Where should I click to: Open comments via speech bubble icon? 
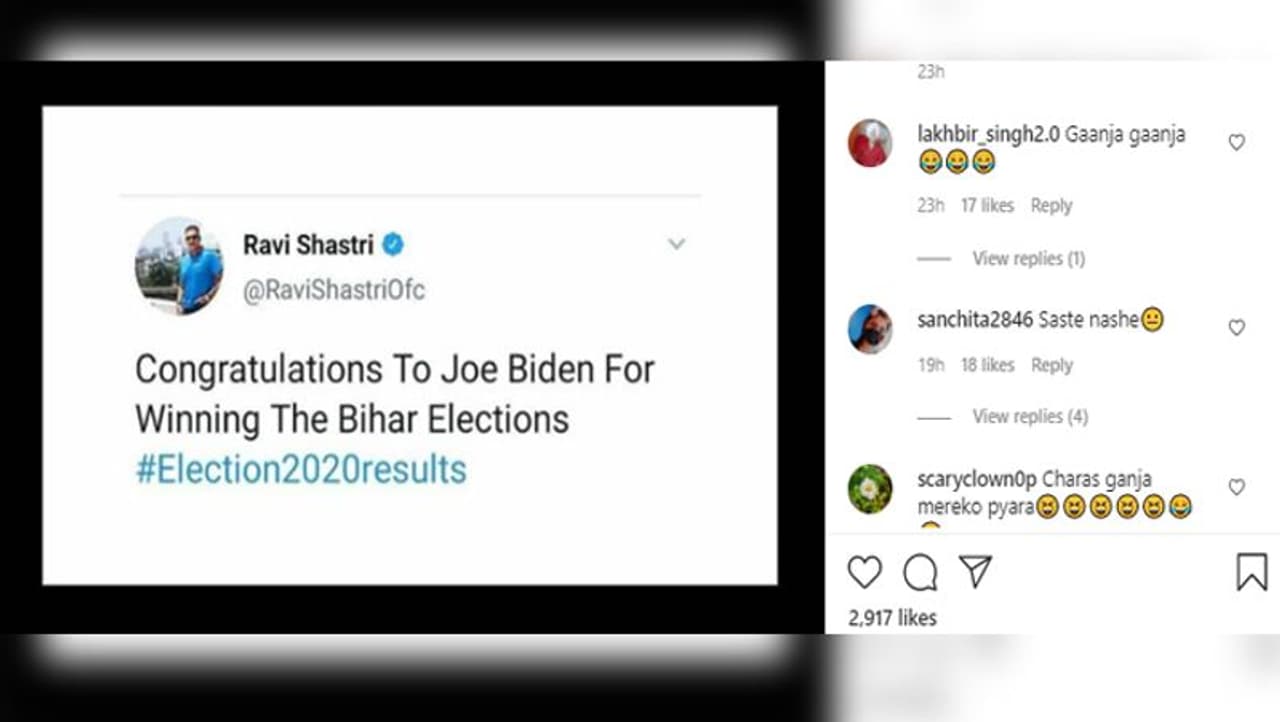[x=920, y=573]
